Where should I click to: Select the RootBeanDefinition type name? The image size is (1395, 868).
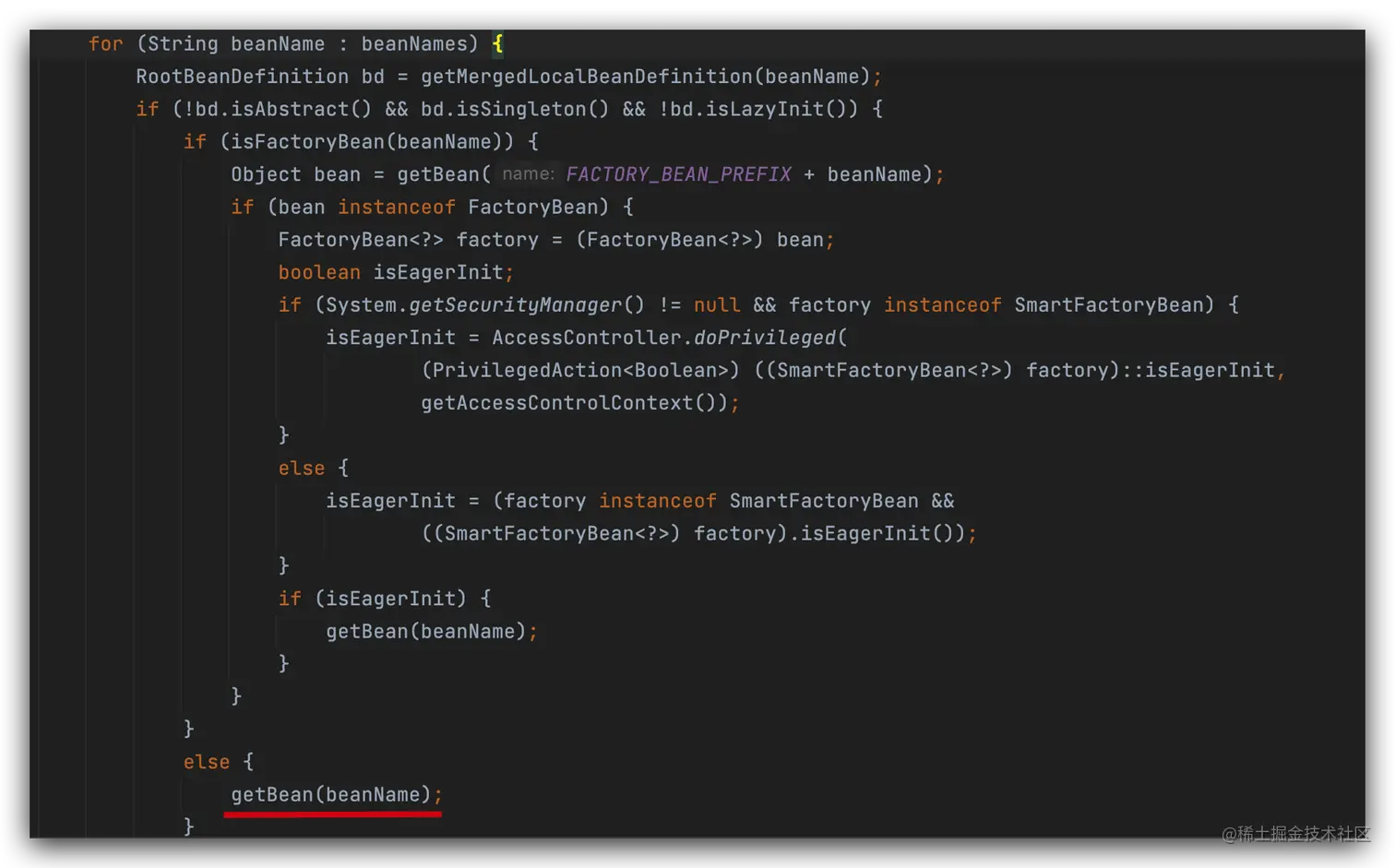[243, 77]
